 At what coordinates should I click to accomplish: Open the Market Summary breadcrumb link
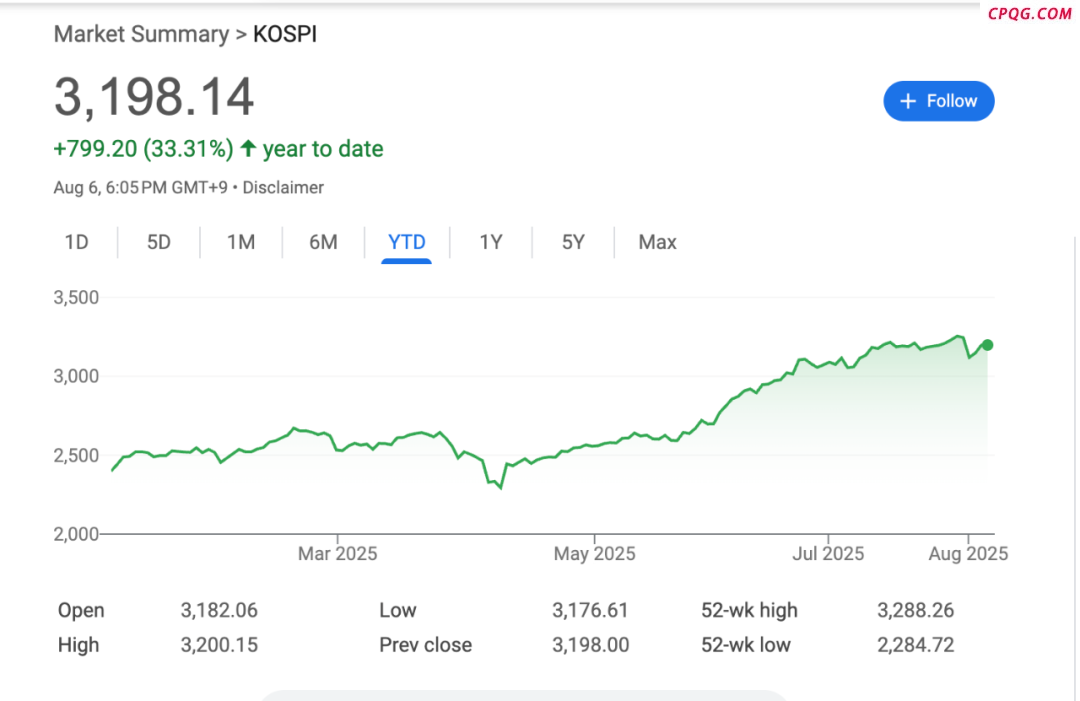click(141, 34)
